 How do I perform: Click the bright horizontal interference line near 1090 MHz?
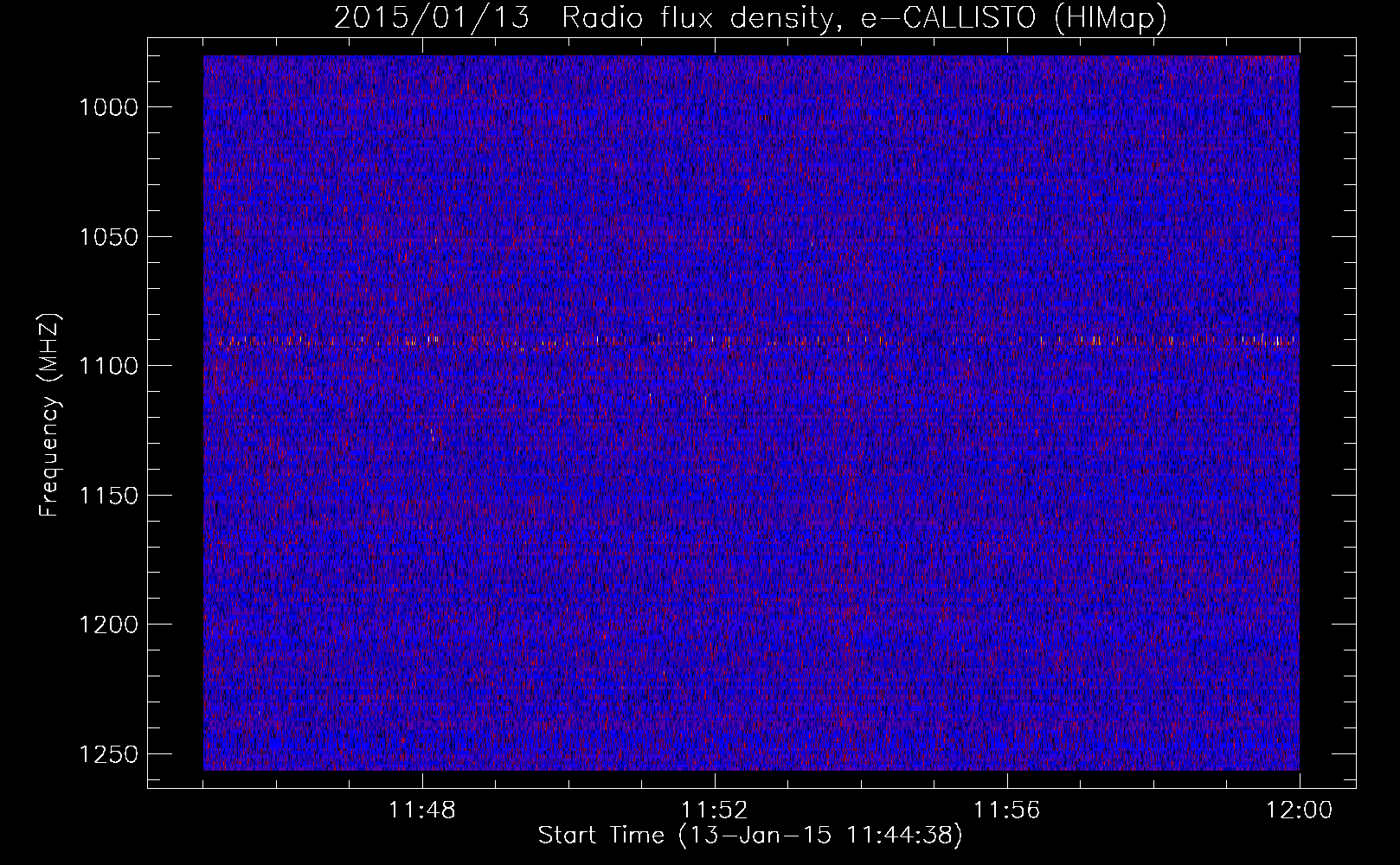coord(751,340)
